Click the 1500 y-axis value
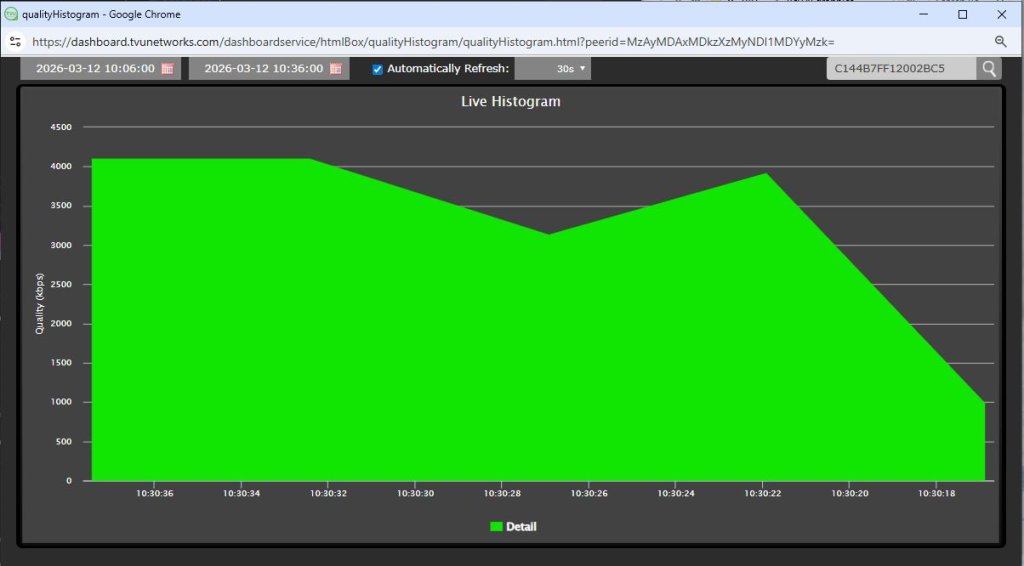The width and height of the screenshot is (1024, 566). pyautogui.click(x=61, y=363)
